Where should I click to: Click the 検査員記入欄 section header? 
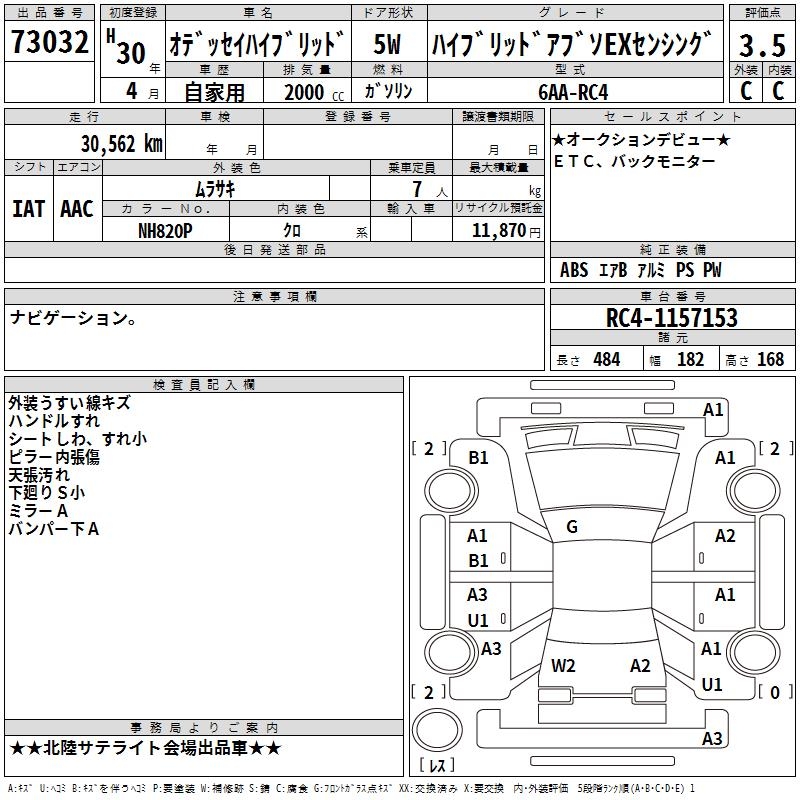[204, 385]
